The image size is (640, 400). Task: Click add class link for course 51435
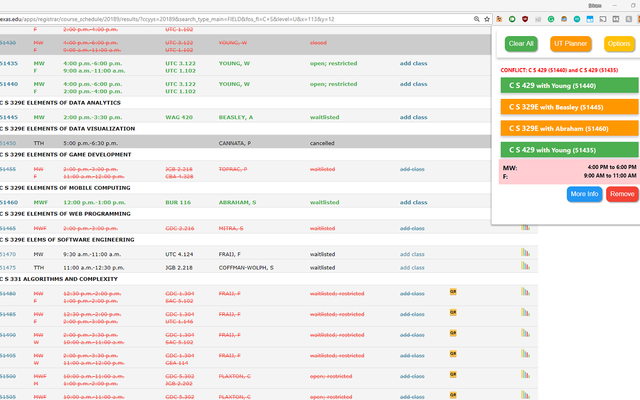(x=412, y=63)
